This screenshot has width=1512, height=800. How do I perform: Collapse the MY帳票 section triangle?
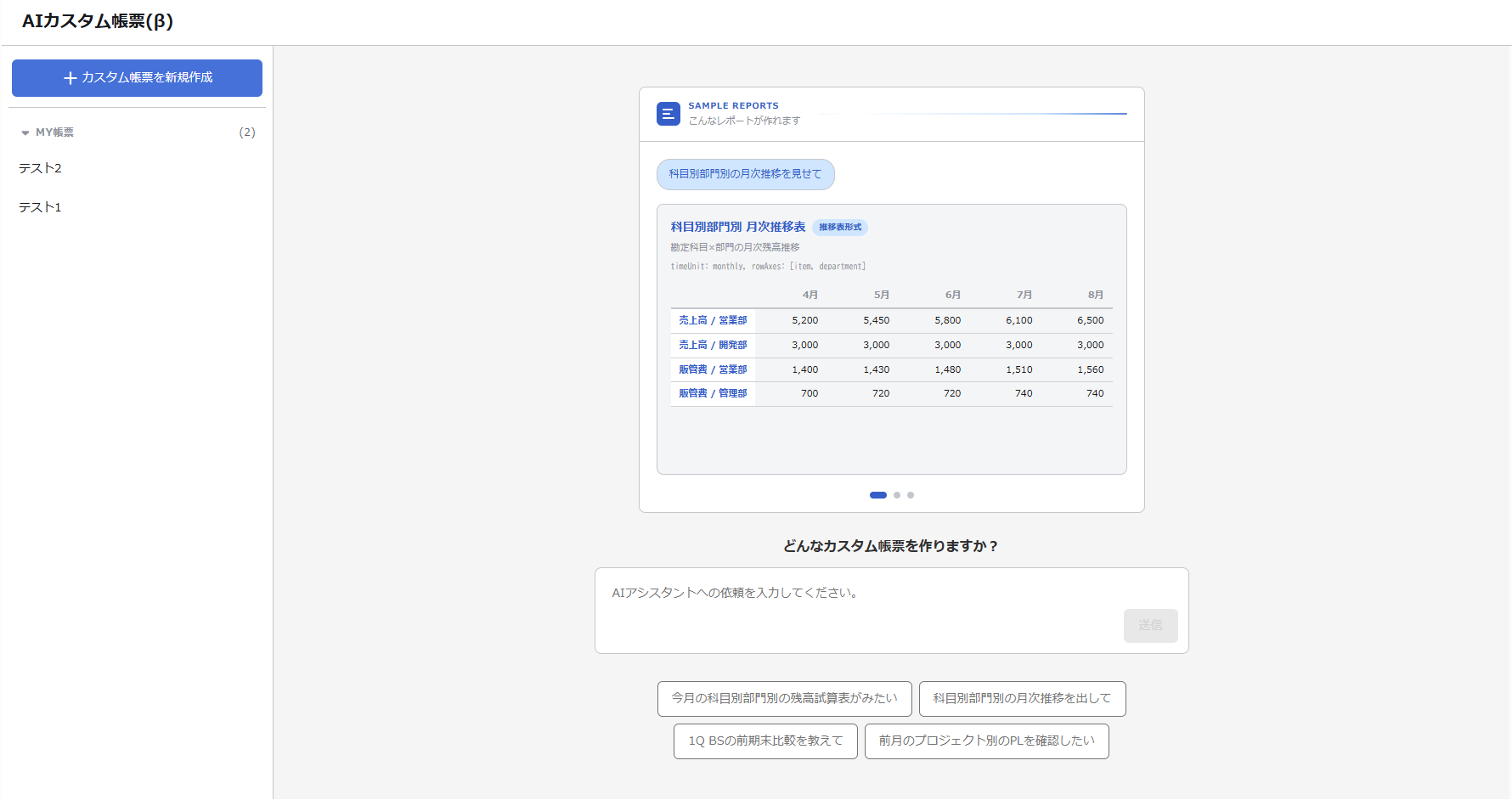[x=25, y=133]
